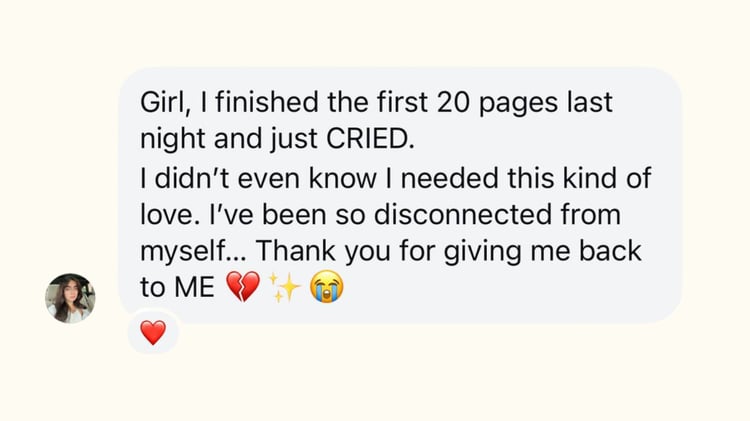This screenshot has width=750, height=421.
Task: Click the word "love" in the message
Action: tap(161, 215)
